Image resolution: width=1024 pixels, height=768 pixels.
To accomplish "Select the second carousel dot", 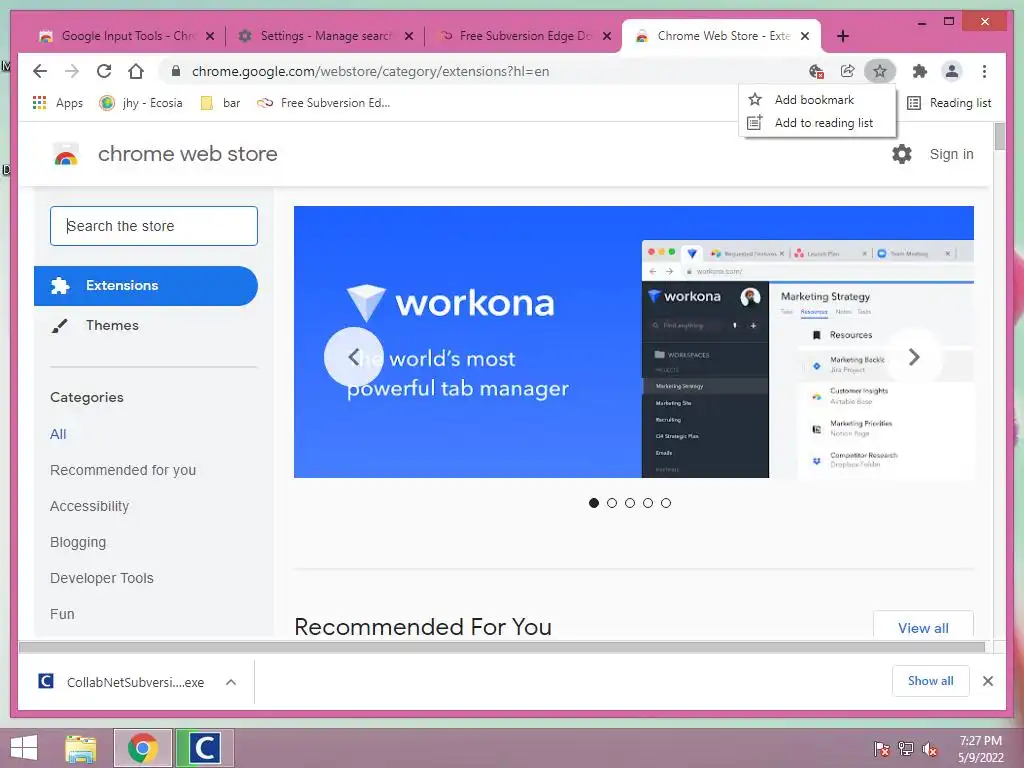I will tap(612, 503).
